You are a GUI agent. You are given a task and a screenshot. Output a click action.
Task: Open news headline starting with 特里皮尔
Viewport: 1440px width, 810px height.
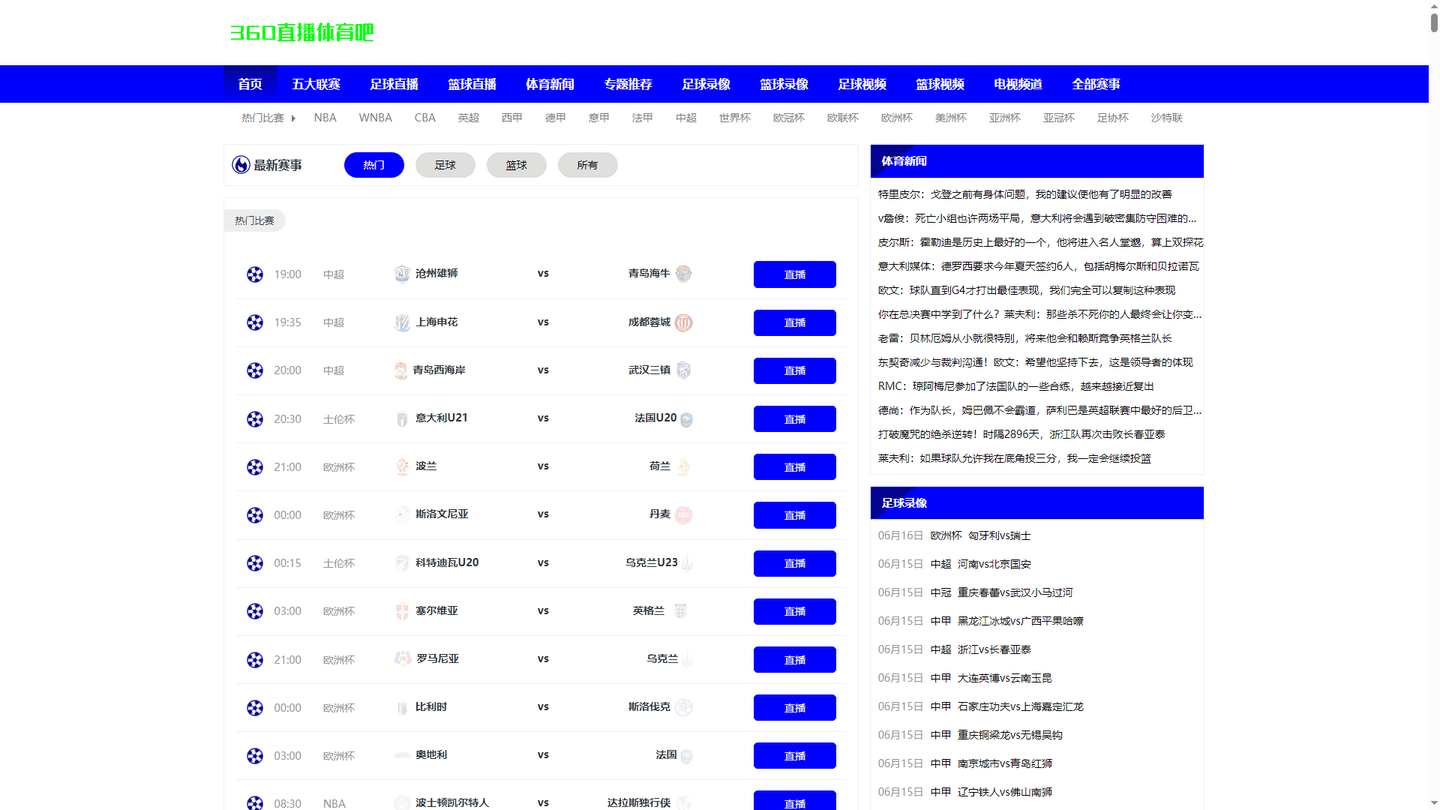coord(1025,194)
